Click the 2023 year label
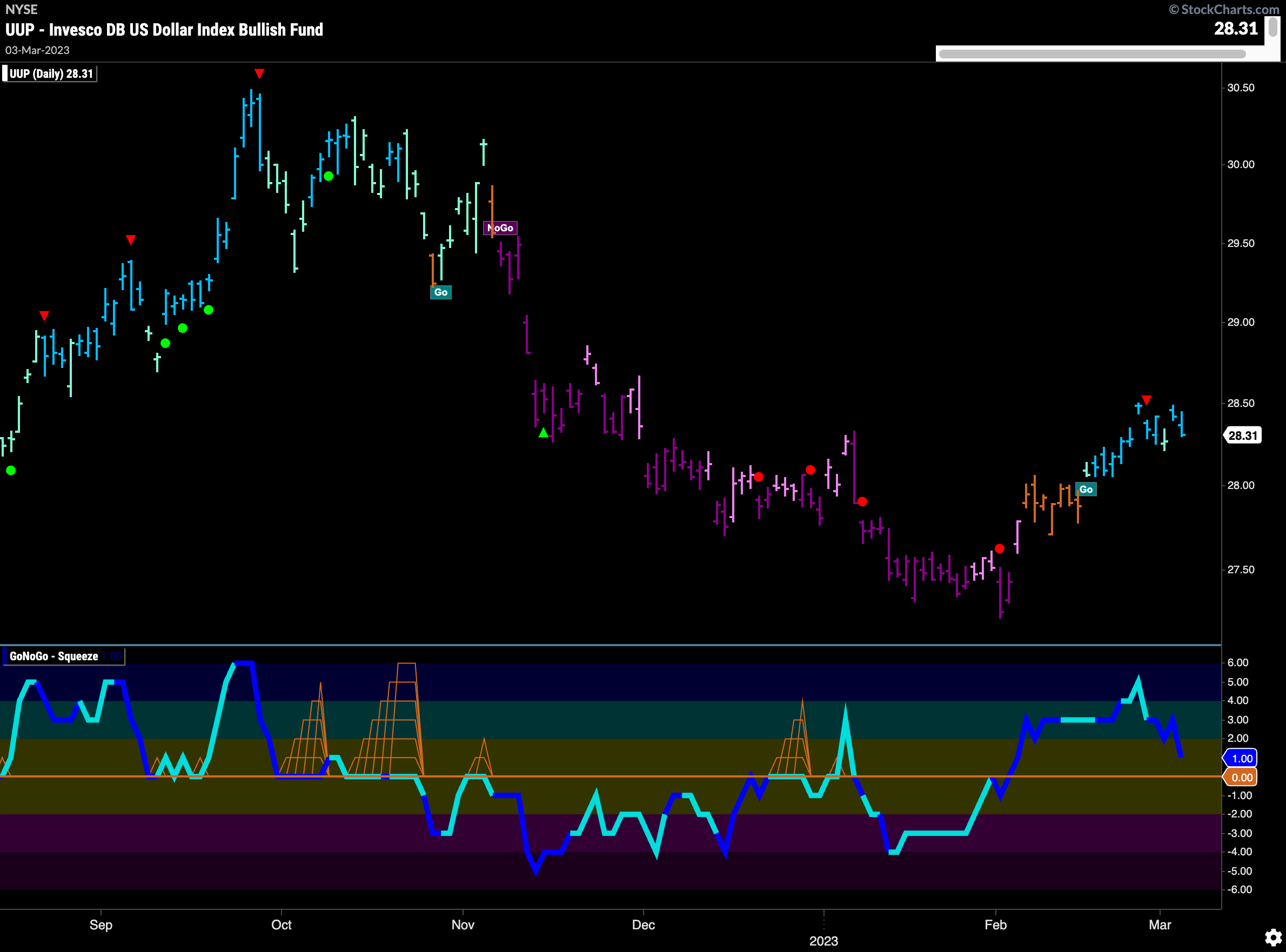1286x952 pixels. coord(824,941)
